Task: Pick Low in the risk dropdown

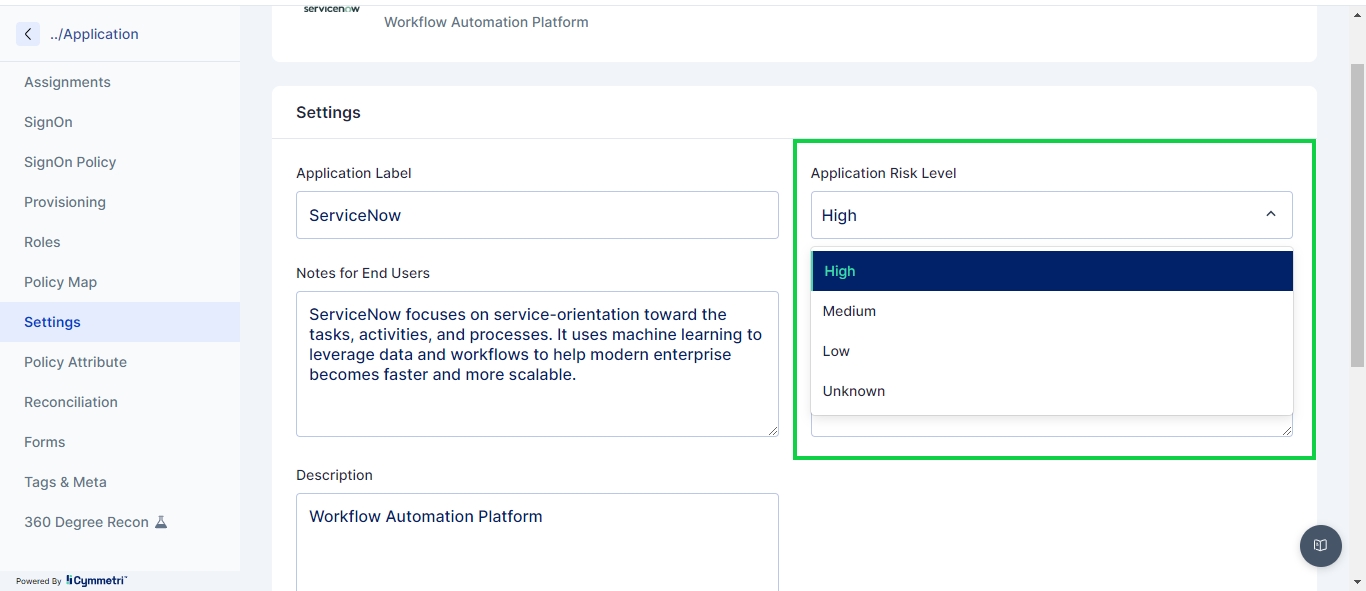Action: [x=1051, y=351]
